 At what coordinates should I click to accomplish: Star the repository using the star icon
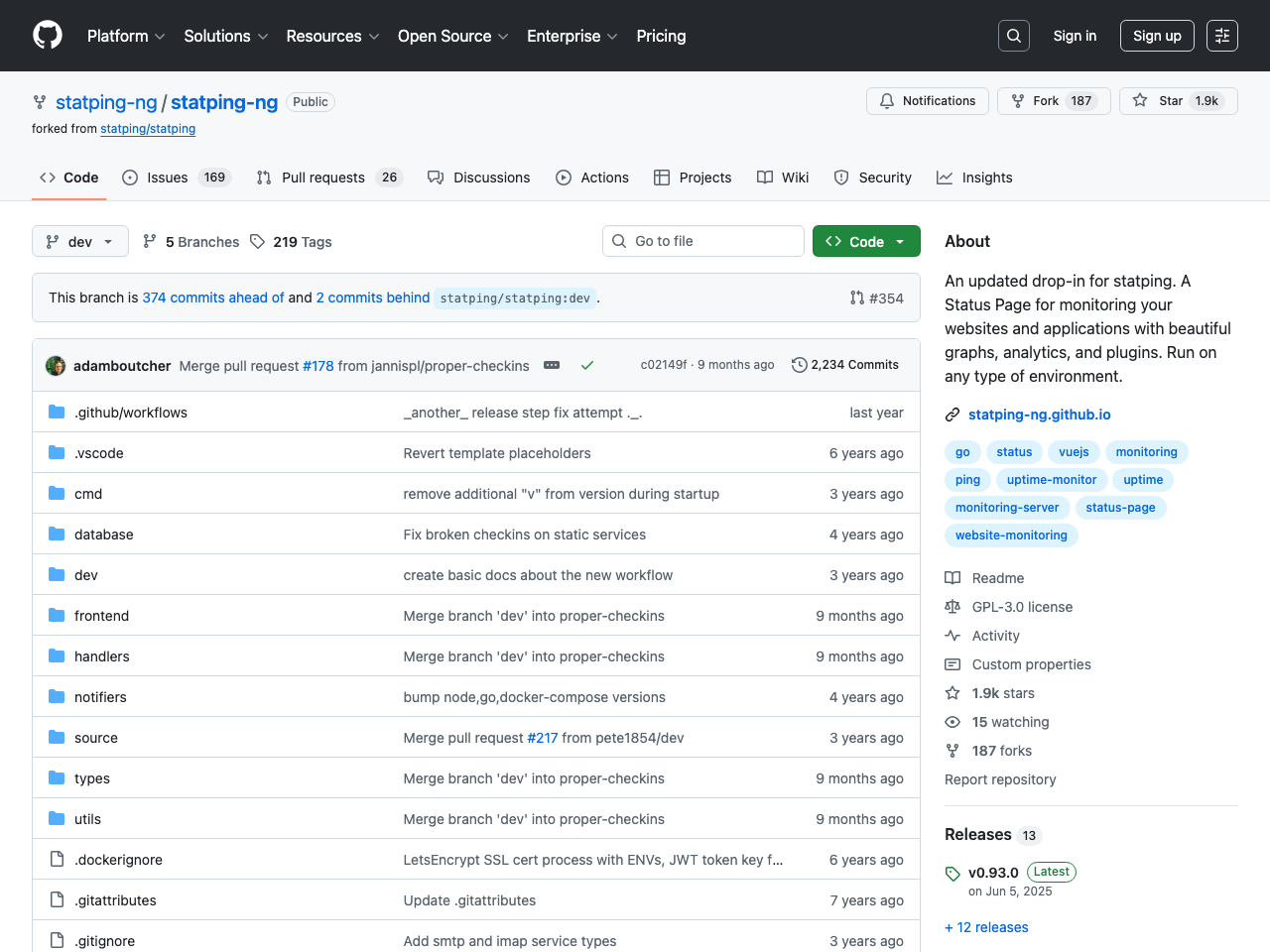1139,100
